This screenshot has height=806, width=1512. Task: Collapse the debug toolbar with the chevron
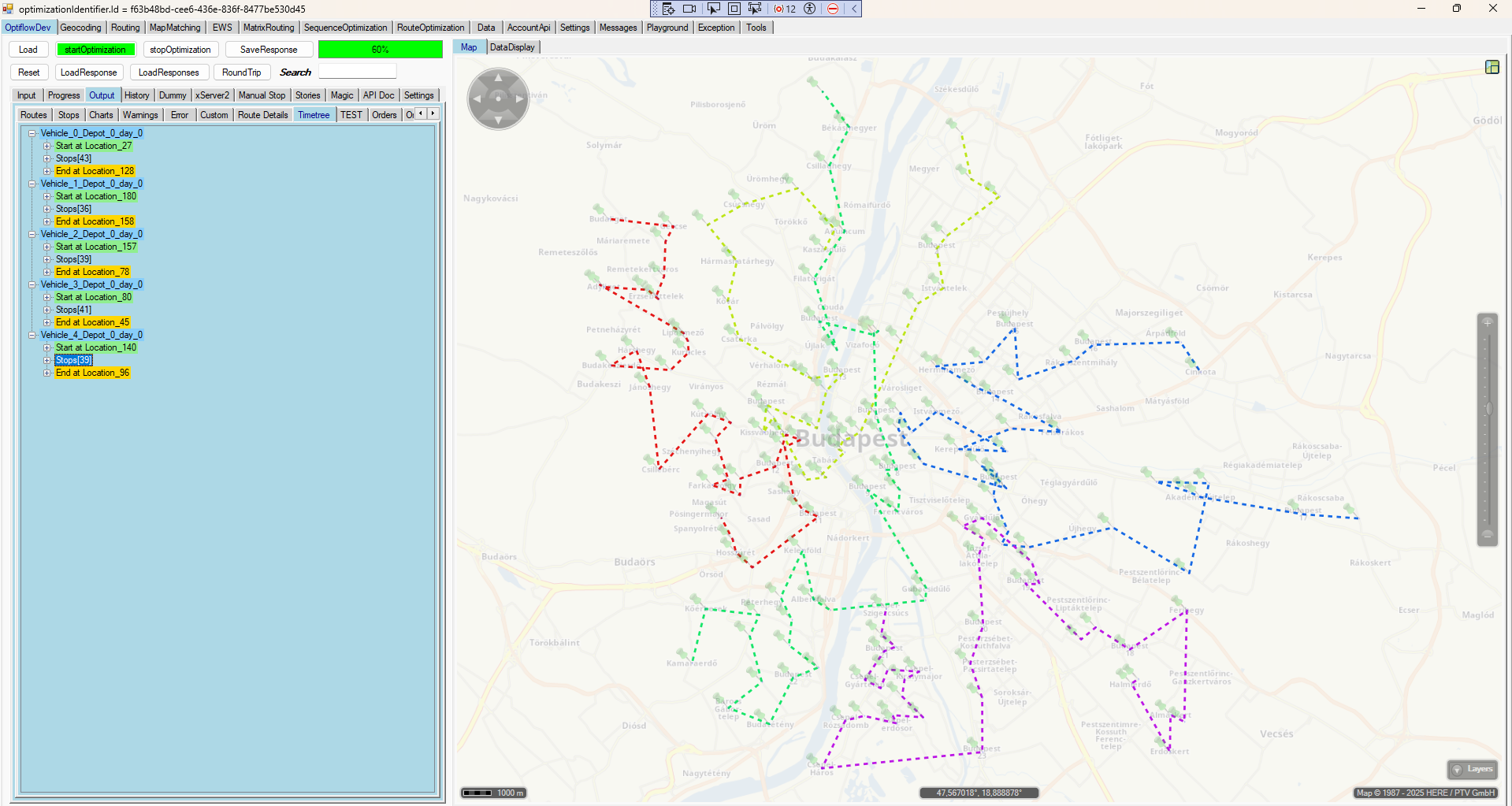[853, 9]
